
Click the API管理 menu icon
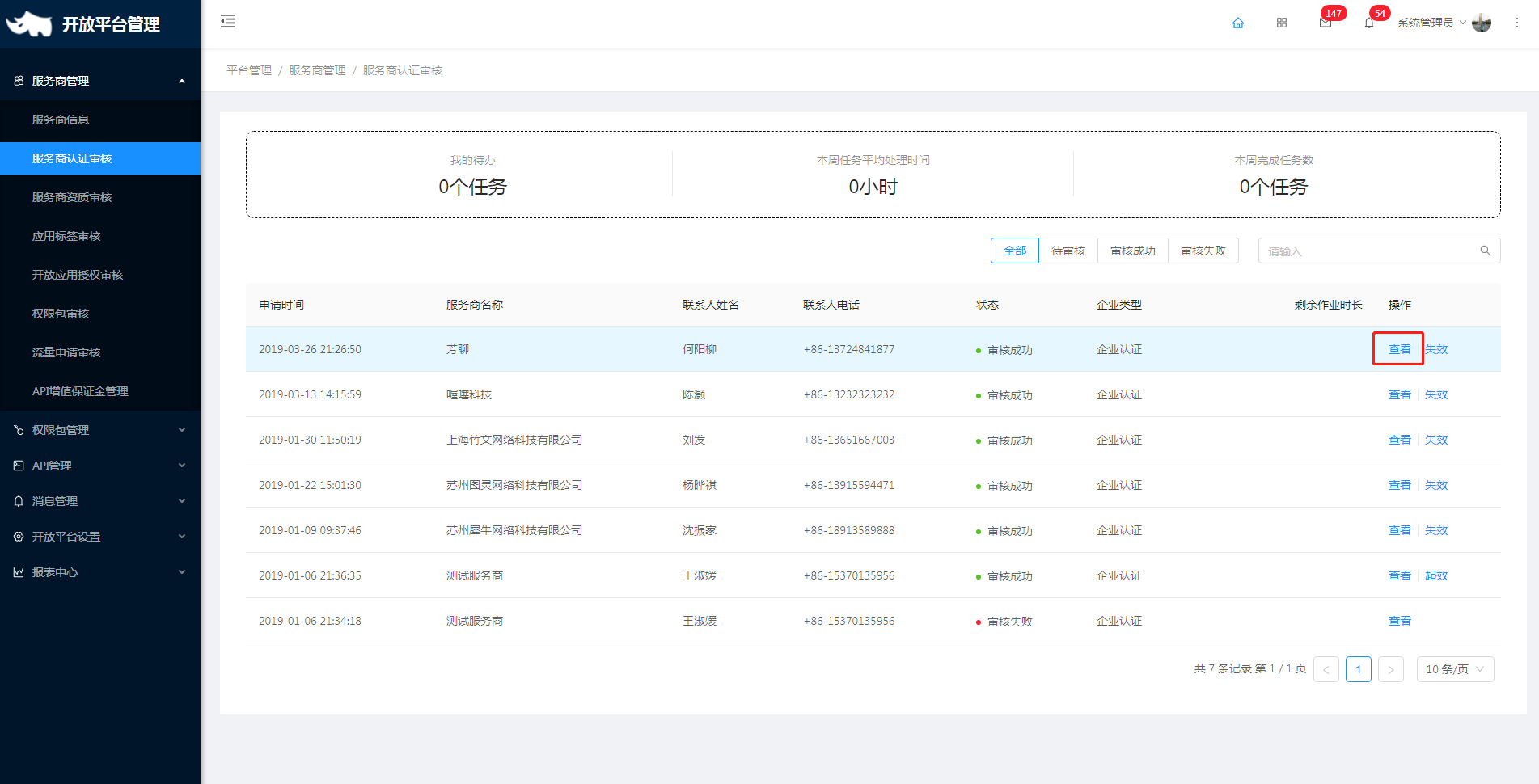tap(19, 466)
